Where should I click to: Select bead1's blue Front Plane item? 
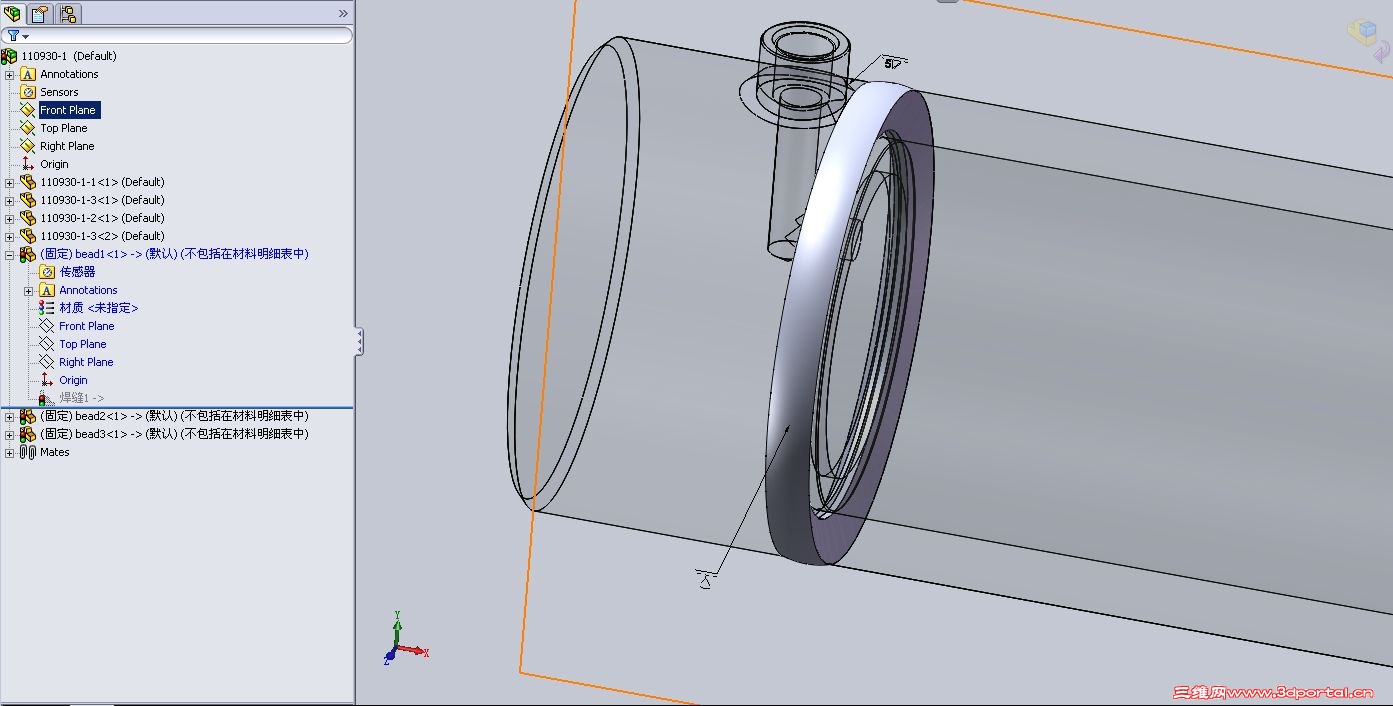[x=86, y=326]
